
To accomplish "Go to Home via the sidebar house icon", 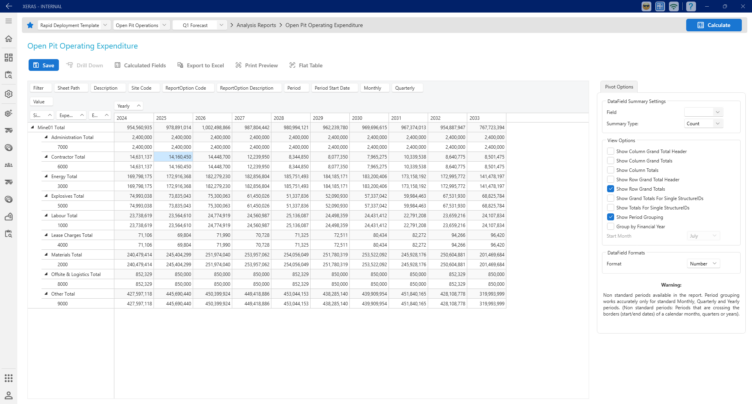I will [9, 39].
